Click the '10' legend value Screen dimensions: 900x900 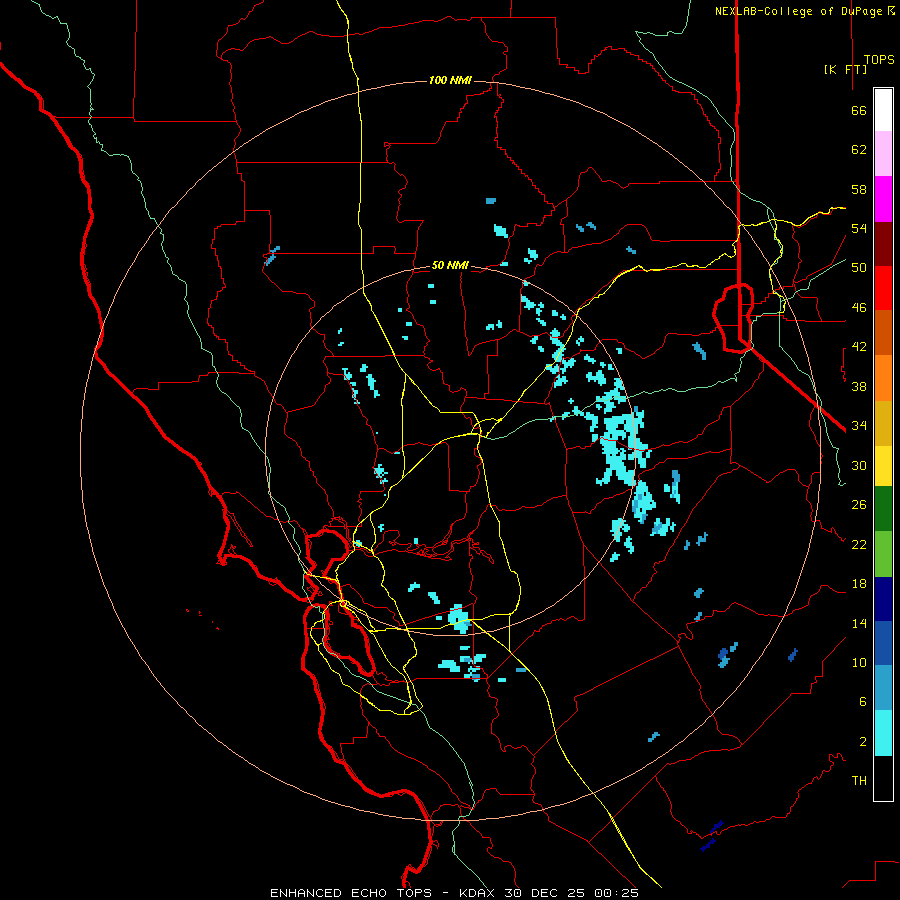pyautogui.click(x=859, y=662)
